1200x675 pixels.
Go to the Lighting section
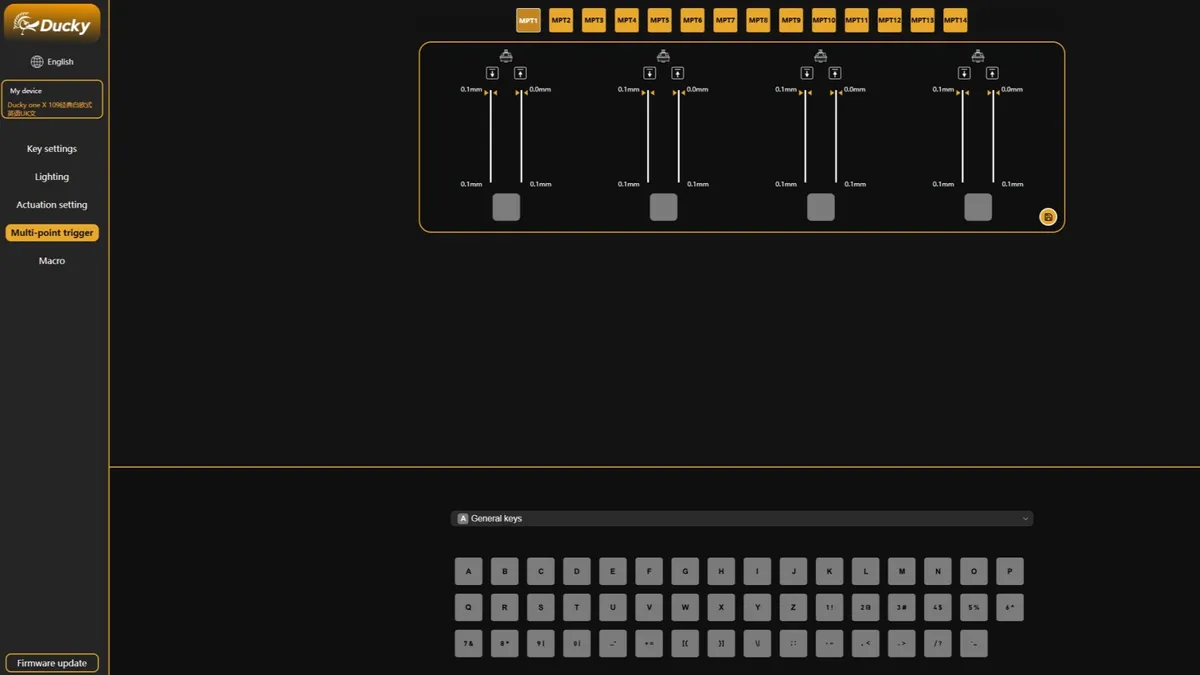click(x=52, y=177)
